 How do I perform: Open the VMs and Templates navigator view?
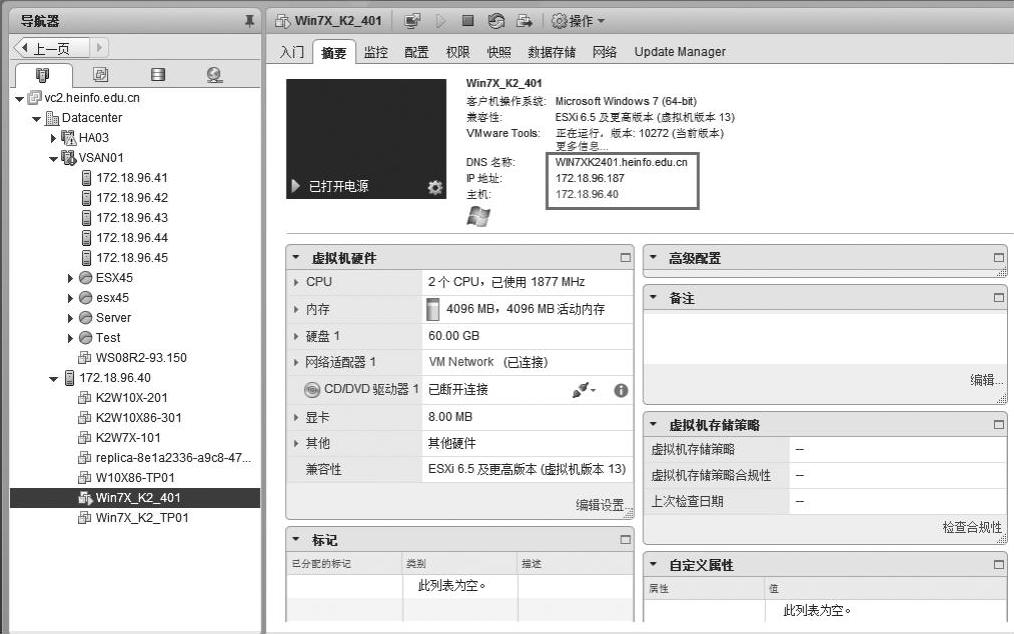point(100,75)
